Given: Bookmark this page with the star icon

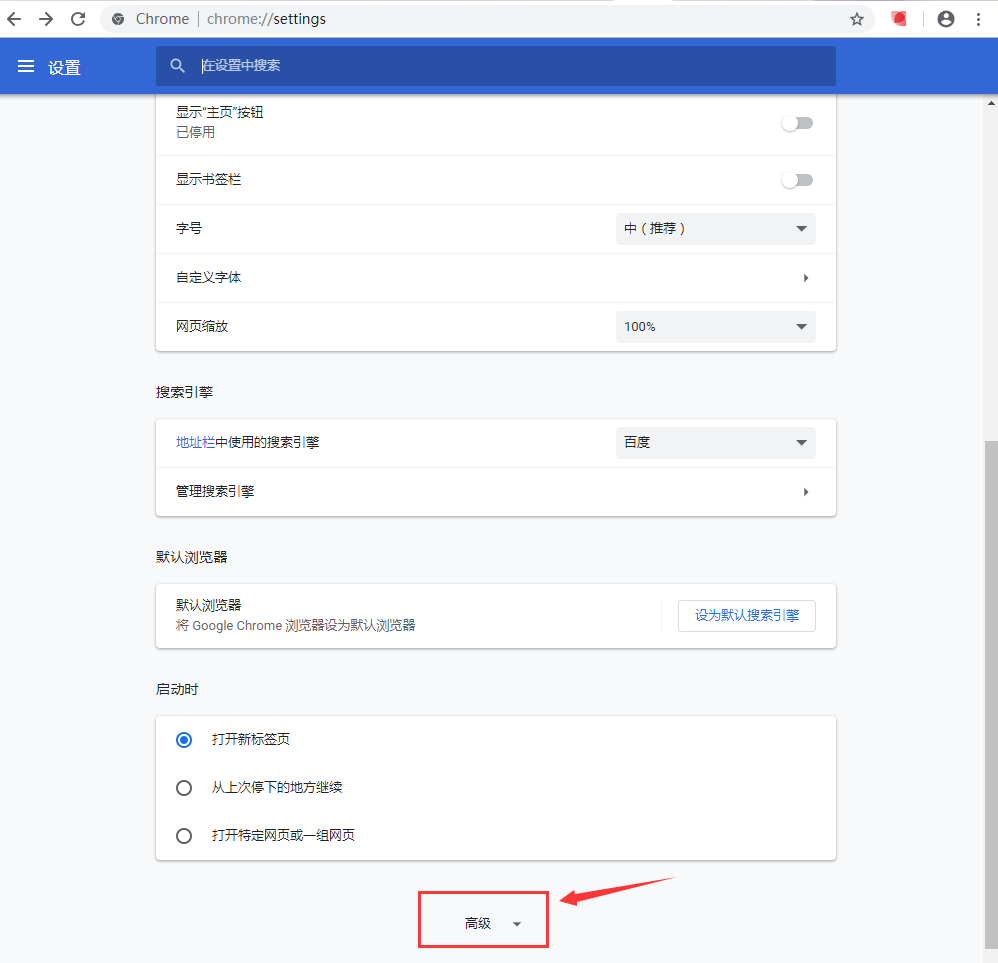Looking at the screenshot, I should [x=857, y=19].
